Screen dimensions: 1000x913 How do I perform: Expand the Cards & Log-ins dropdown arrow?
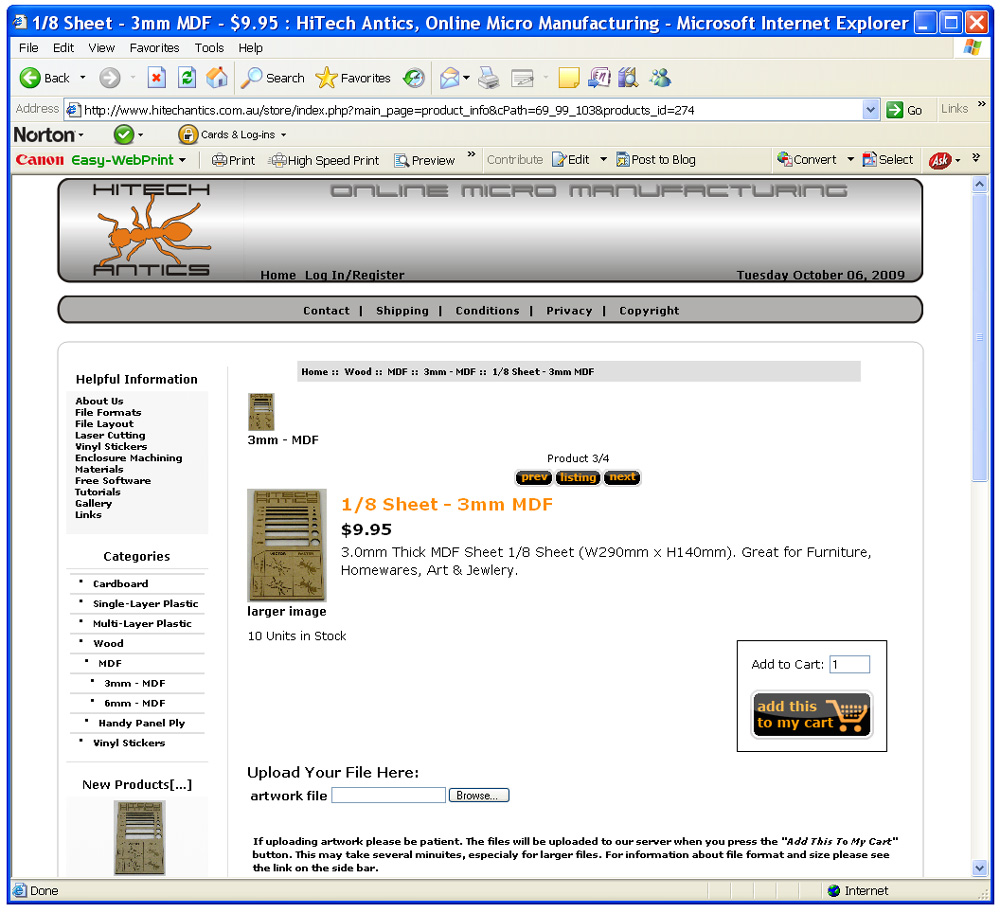(283, 135)
